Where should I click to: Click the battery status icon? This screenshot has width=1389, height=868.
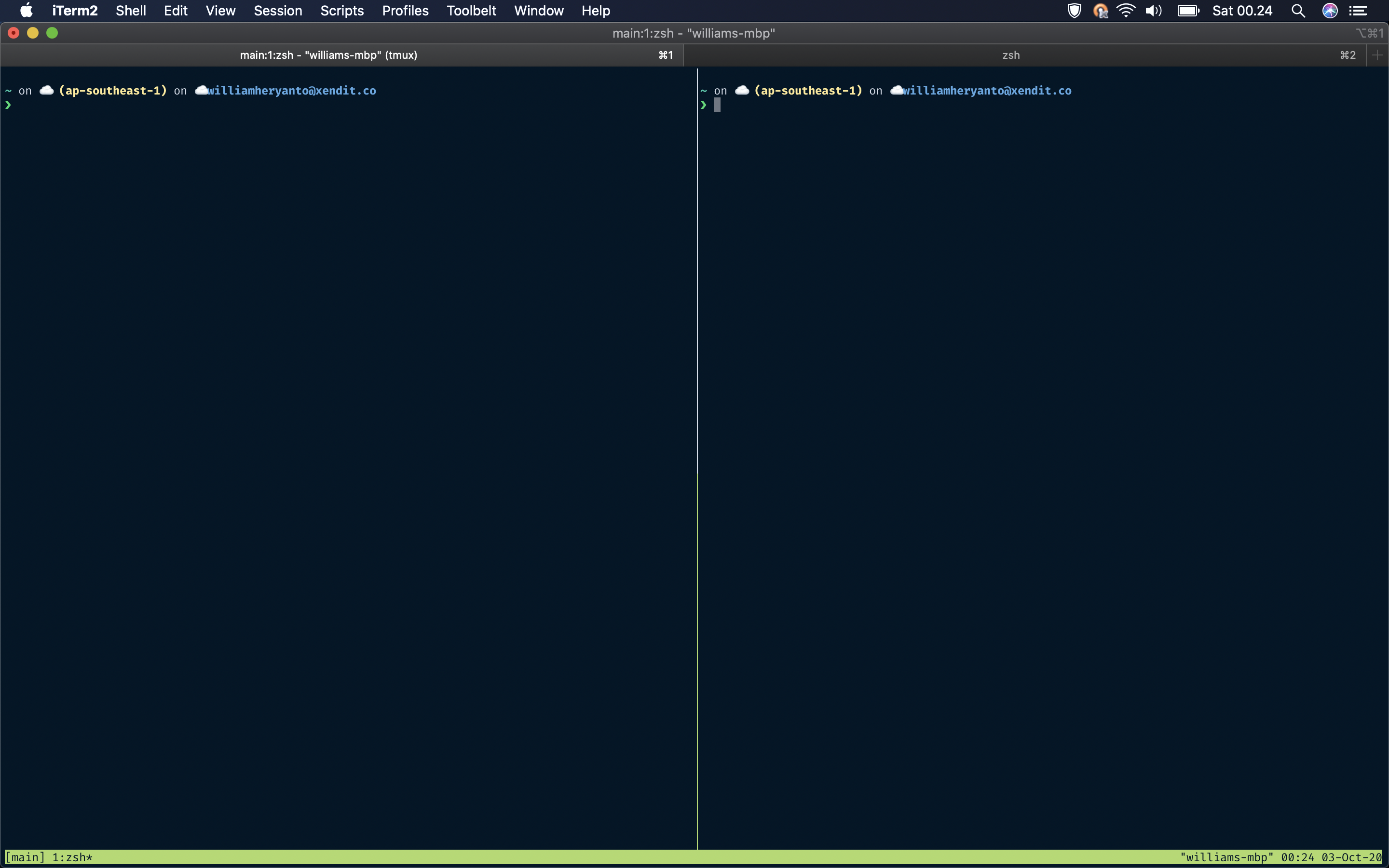(1188, 10)
